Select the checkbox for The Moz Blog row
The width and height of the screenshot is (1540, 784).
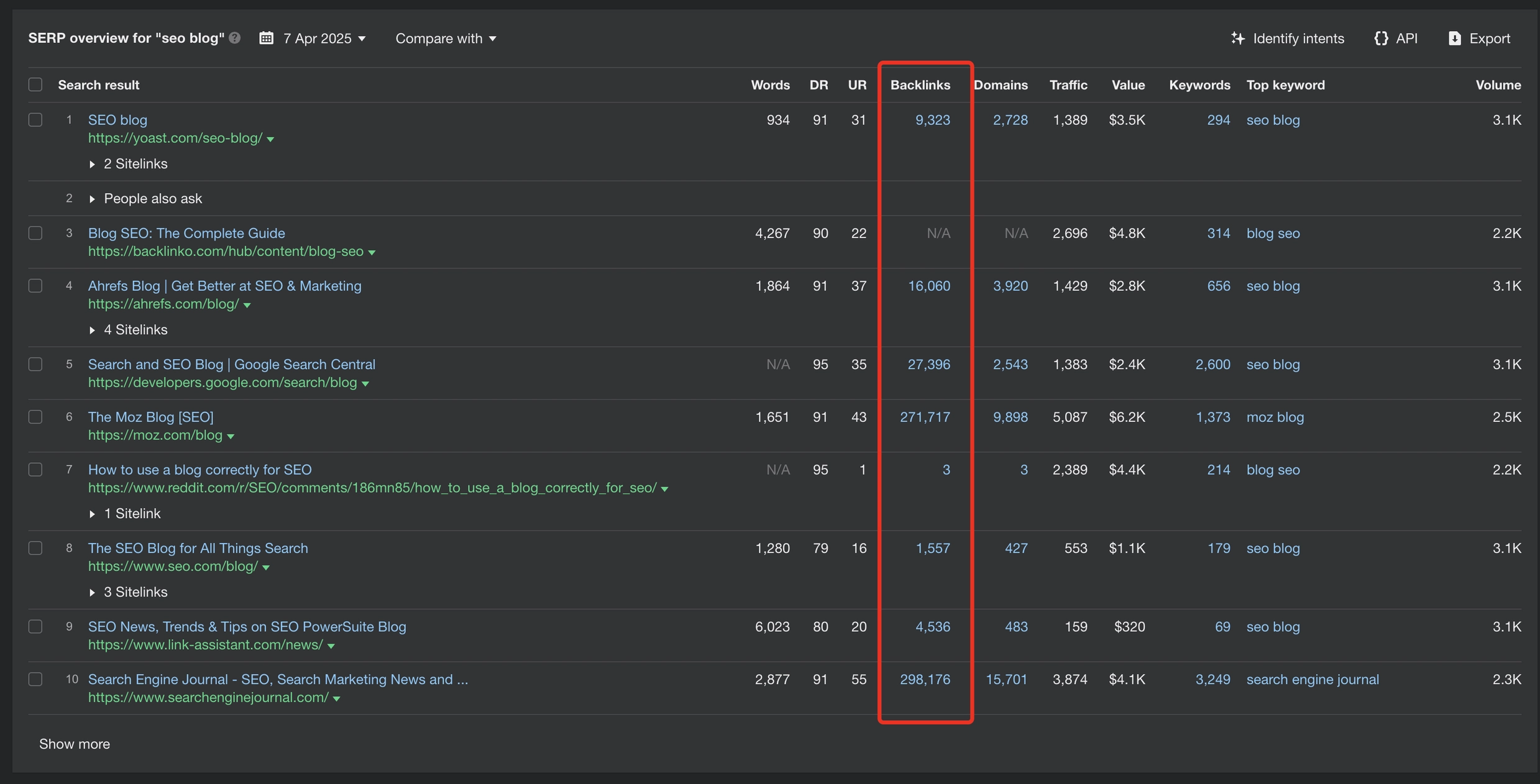[35, 417]
